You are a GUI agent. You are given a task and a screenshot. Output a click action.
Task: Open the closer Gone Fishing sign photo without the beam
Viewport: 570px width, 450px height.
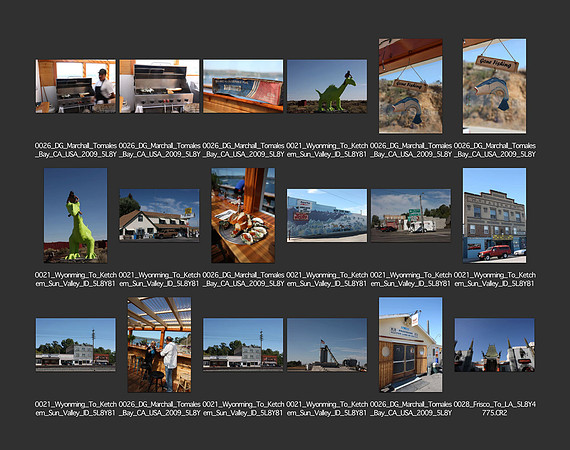pyautogui.click(x=494, y=86)
